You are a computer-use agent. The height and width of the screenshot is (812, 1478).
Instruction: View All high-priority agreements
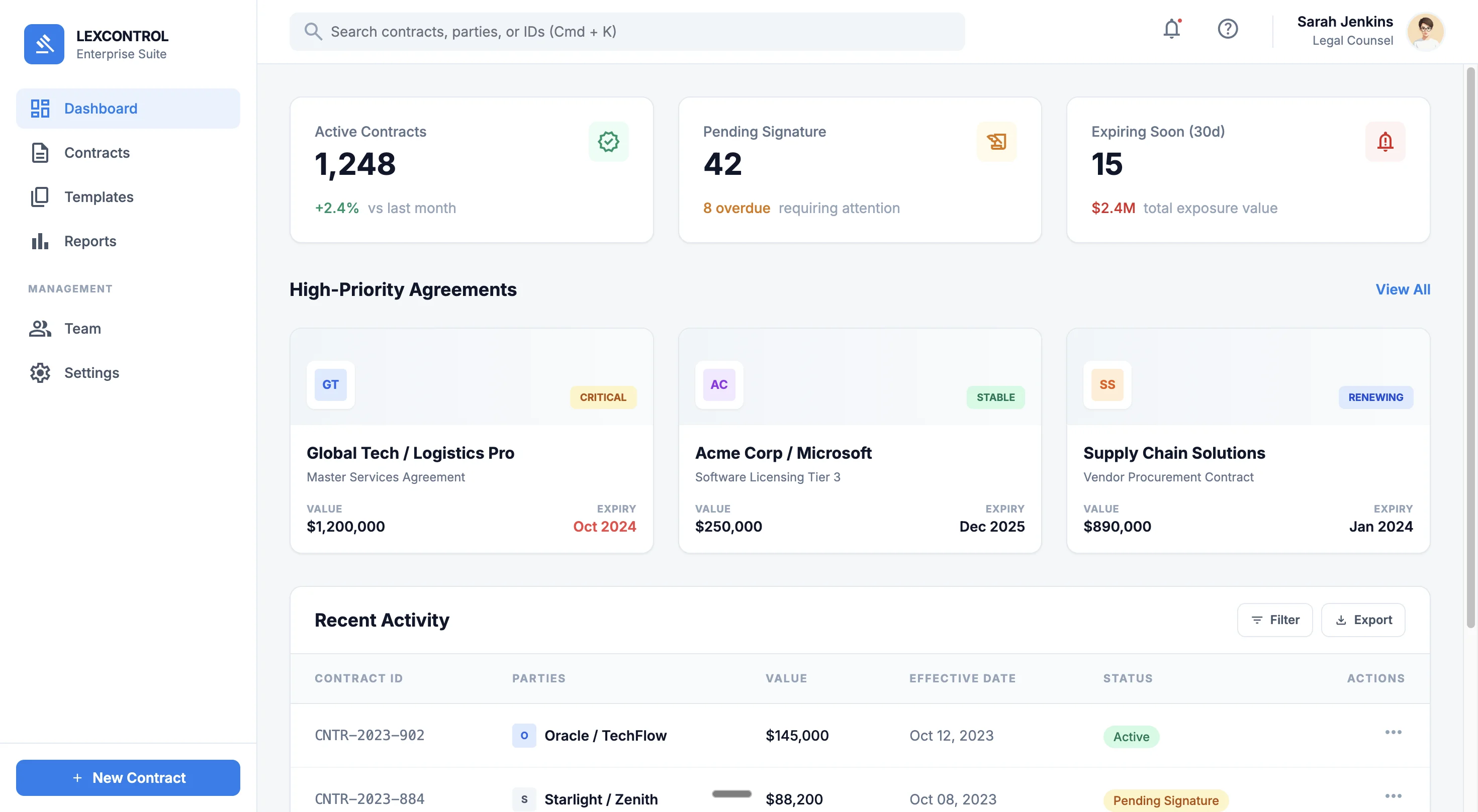[1402, 289]
